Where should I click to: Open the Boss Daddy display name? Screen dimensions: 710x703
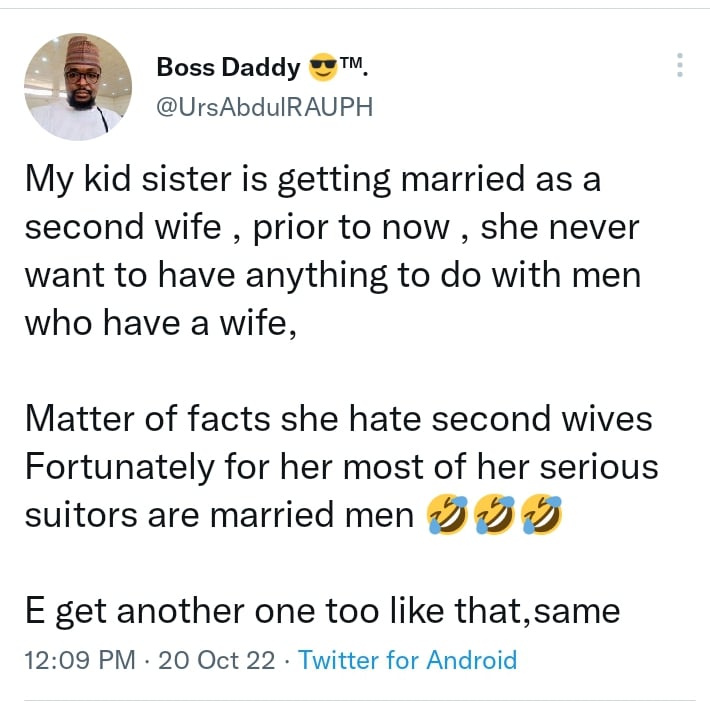click(229, 68)
